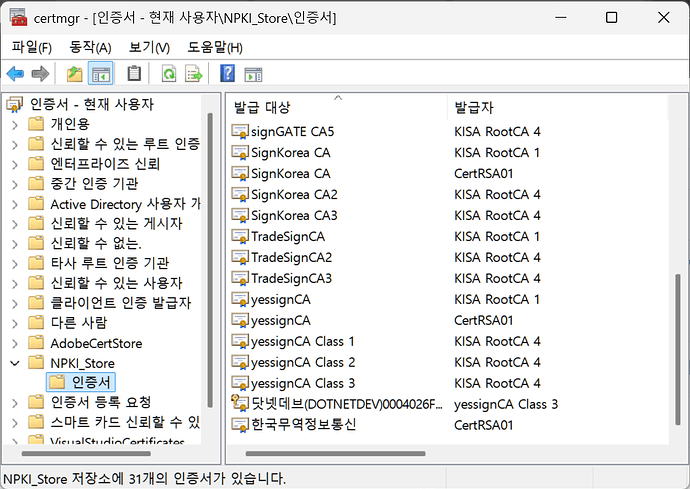Click status bar certificate count text
The image size is (690, 489).
click(144, 478)
